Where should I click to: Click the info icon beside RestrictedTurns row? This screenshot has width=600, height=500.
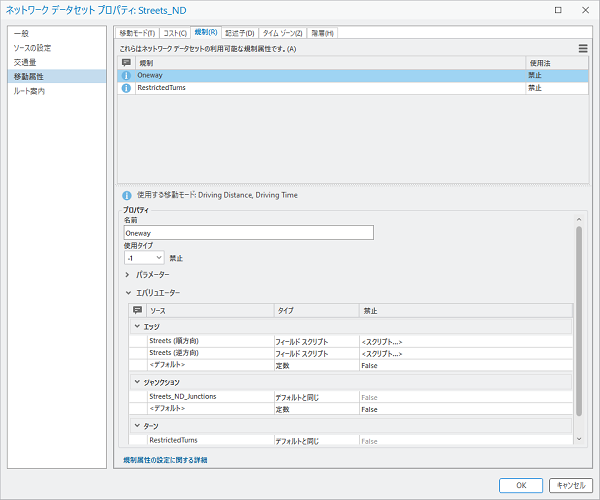[126, 88]
